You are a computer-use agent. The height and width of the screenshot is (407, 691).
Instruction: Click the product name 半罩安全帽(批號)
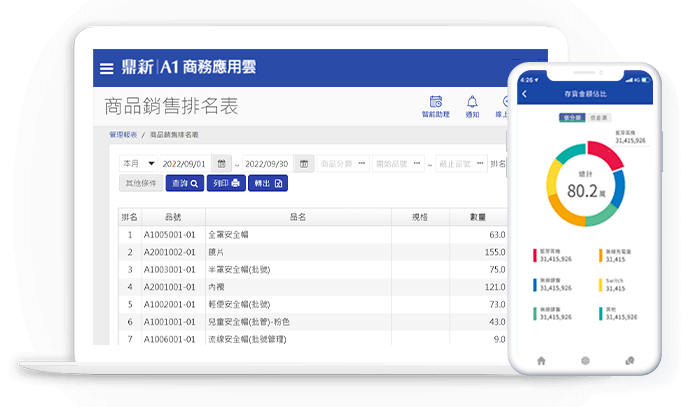pos(239,270)
